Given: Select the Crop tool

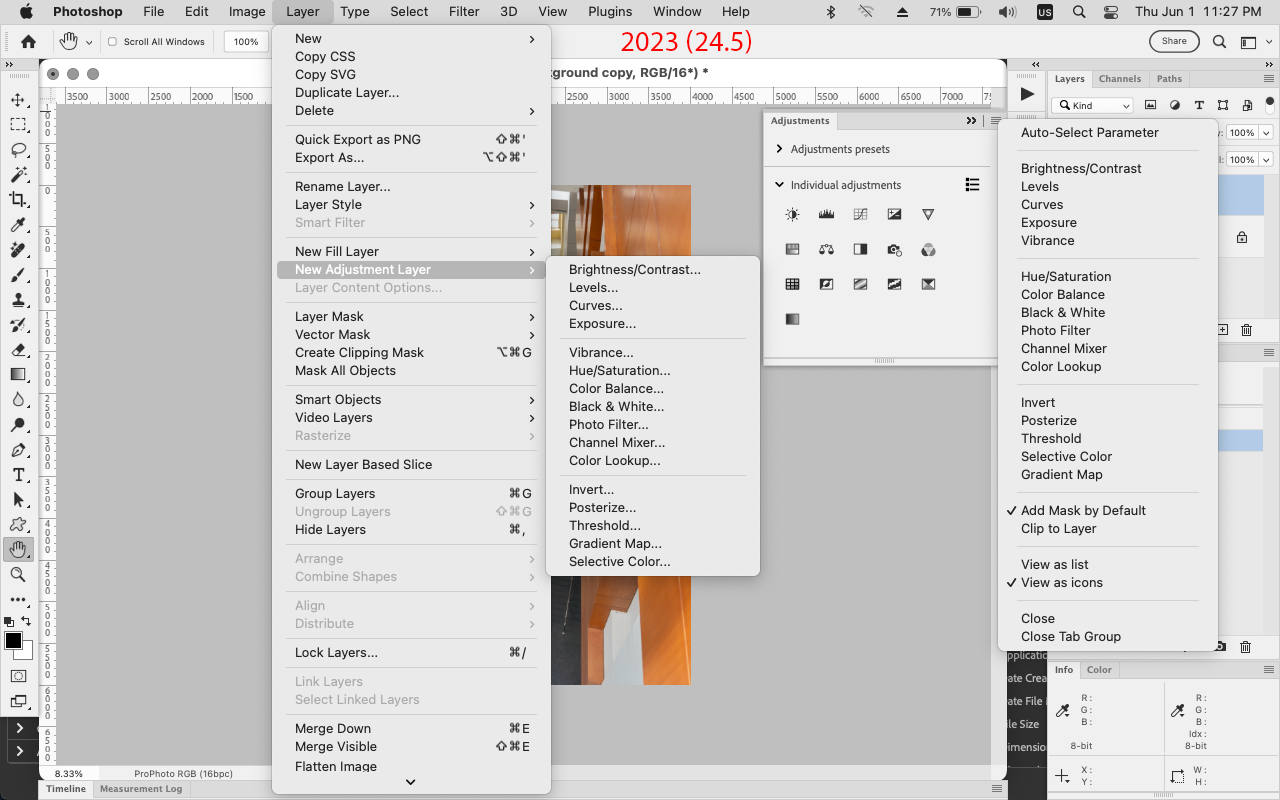Looking at the screenshot, I should (18, 199).
